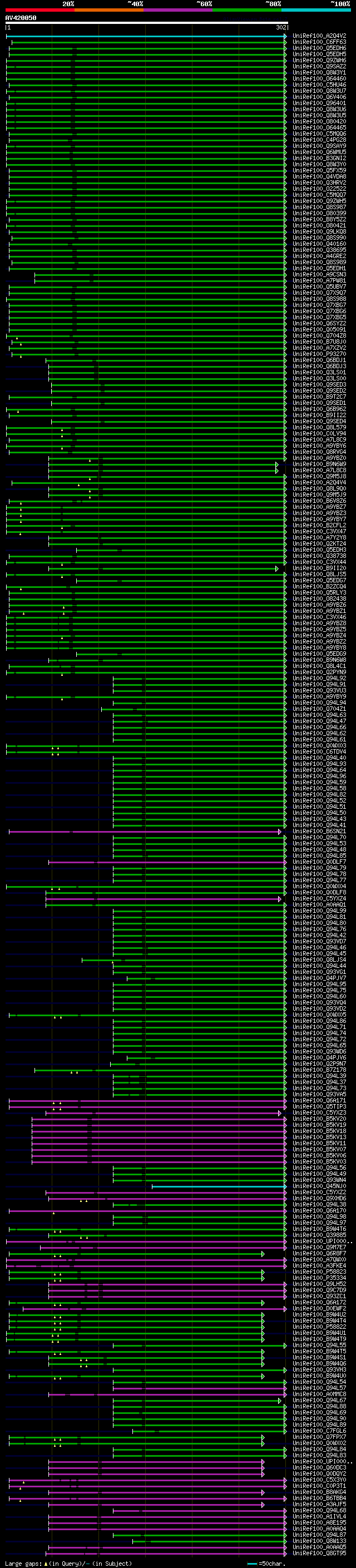Image resolution: width=356 pixels, height=1568 pixels.
Task: Select the UniRef100_Q8W133 label
Action: tap(319, 1541)
